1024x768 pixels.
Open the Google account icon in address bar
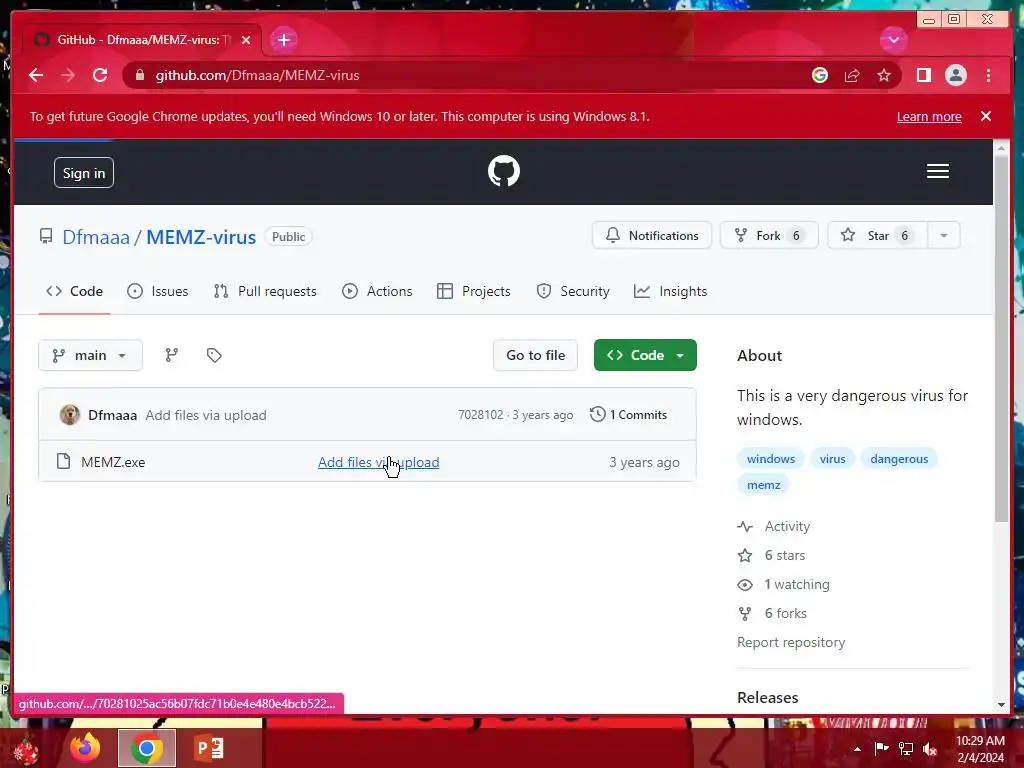(x=820, y=75)
